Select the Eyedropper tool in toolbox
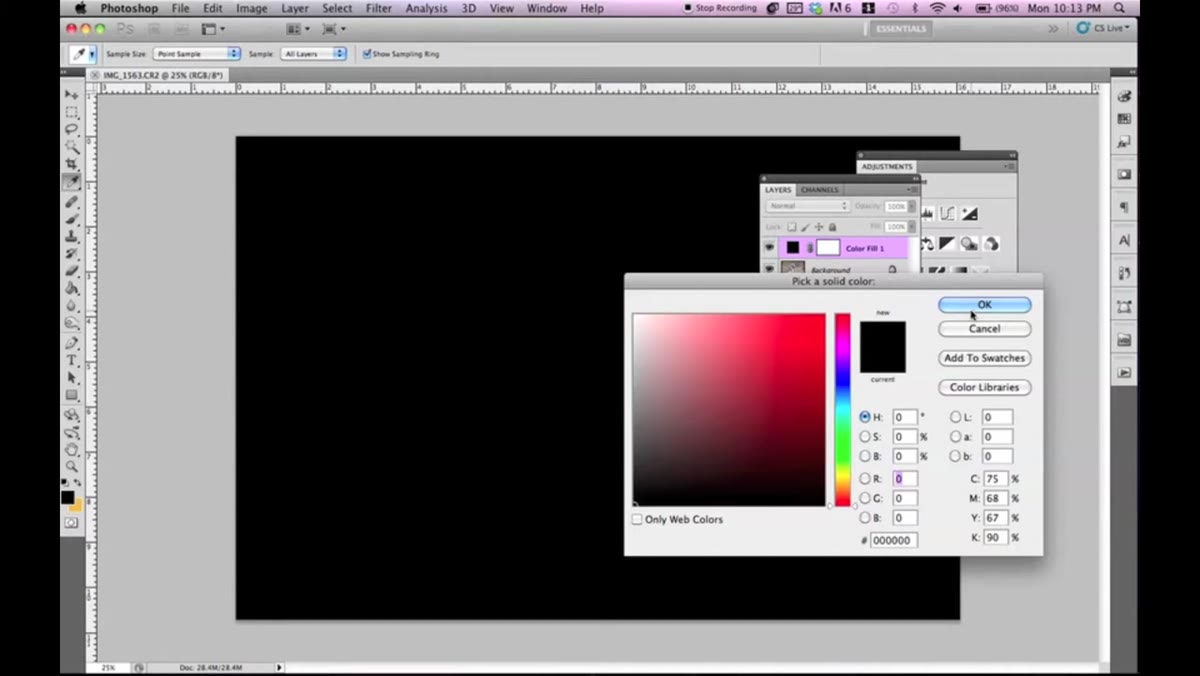The height and width of the screenshot is (676, 1200). [72, 182]
